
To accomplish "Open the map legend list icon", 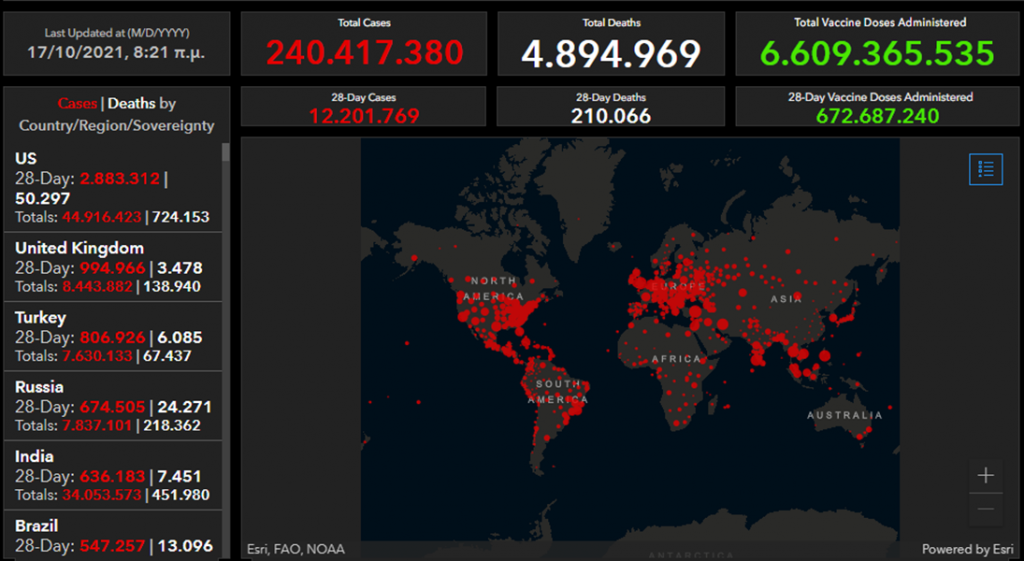I will [985, 169].
